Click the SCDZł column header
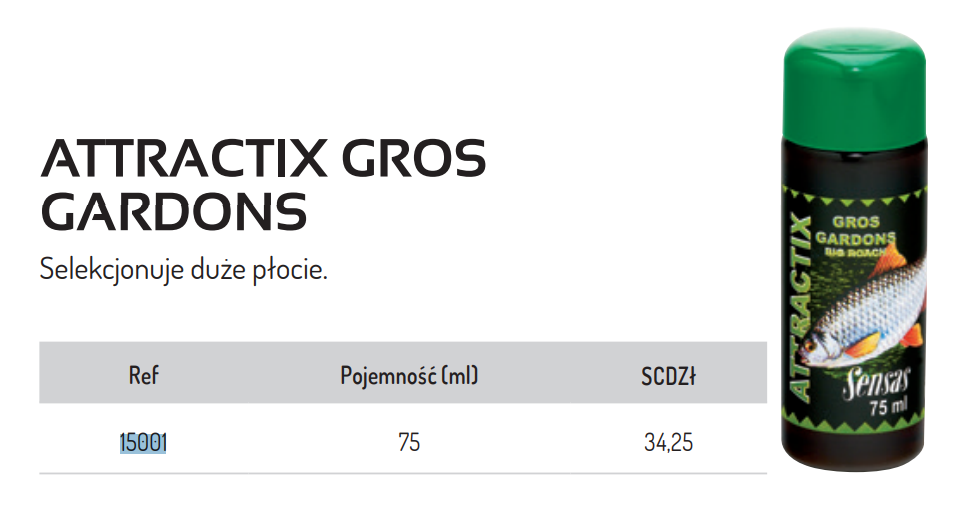Image resolution: width=969 pixels, height=528 pixels. click(668, 376)
